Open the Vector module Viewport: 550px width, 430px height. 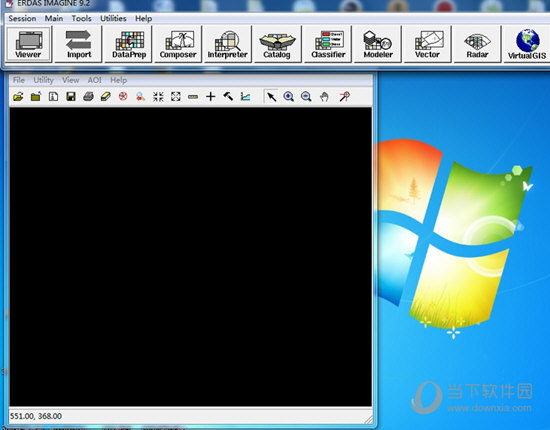coord(428,44)
